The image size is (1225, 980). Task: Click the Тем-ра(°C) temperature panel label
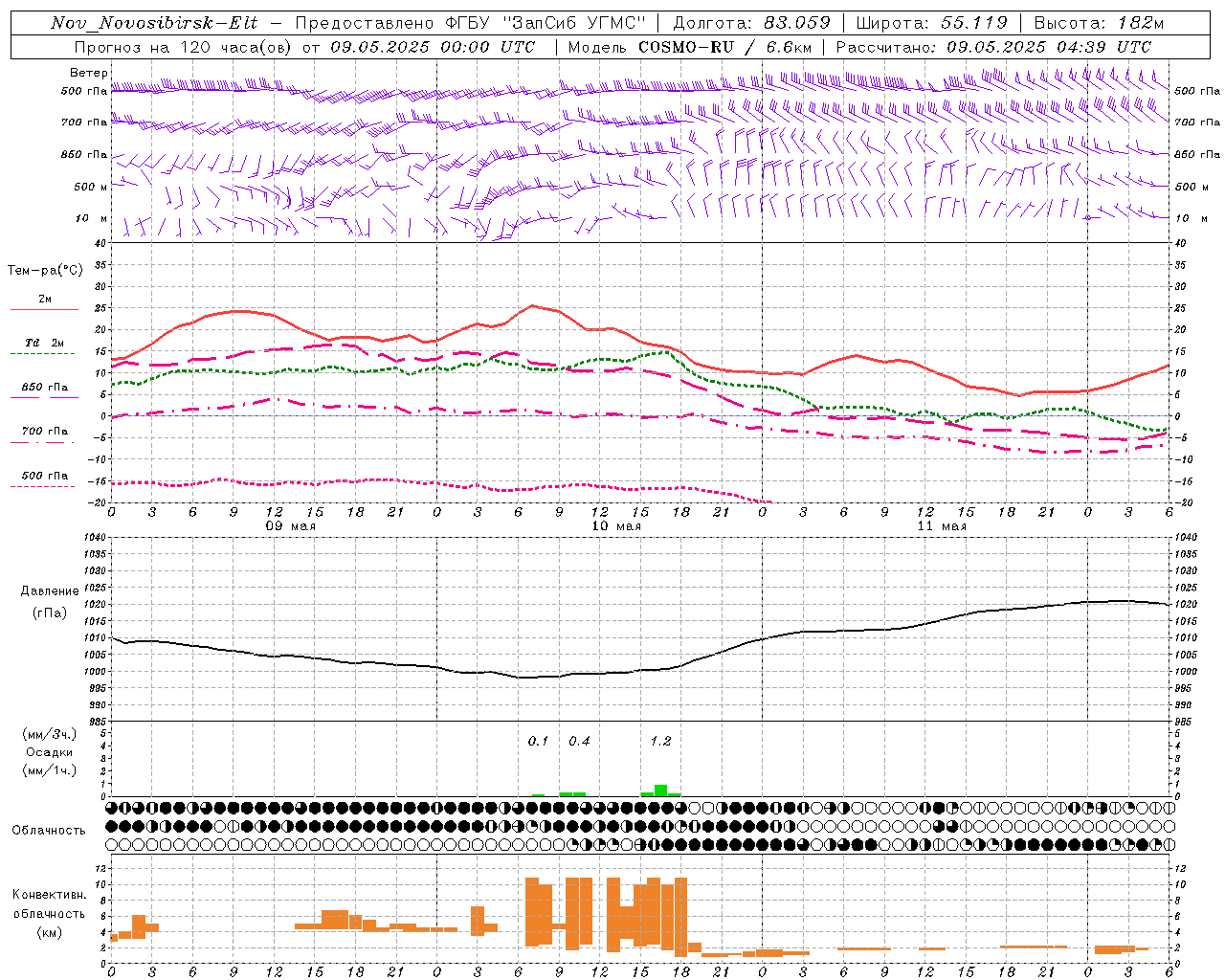pos(45,271)
